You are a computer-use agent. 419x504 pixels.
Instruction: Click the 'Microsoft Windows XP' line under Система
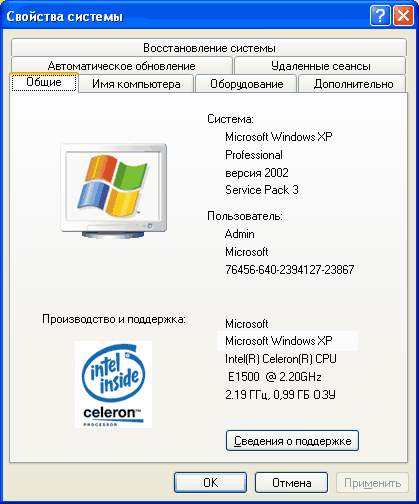point(279,137)
